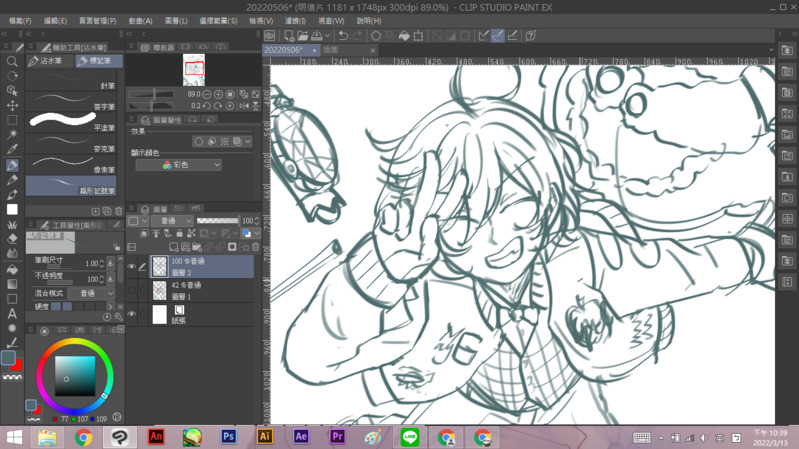Open file via folder icon in command bar
Image resolution: width=799 pixels, height=449 pixels.
[x=303, y=36]
